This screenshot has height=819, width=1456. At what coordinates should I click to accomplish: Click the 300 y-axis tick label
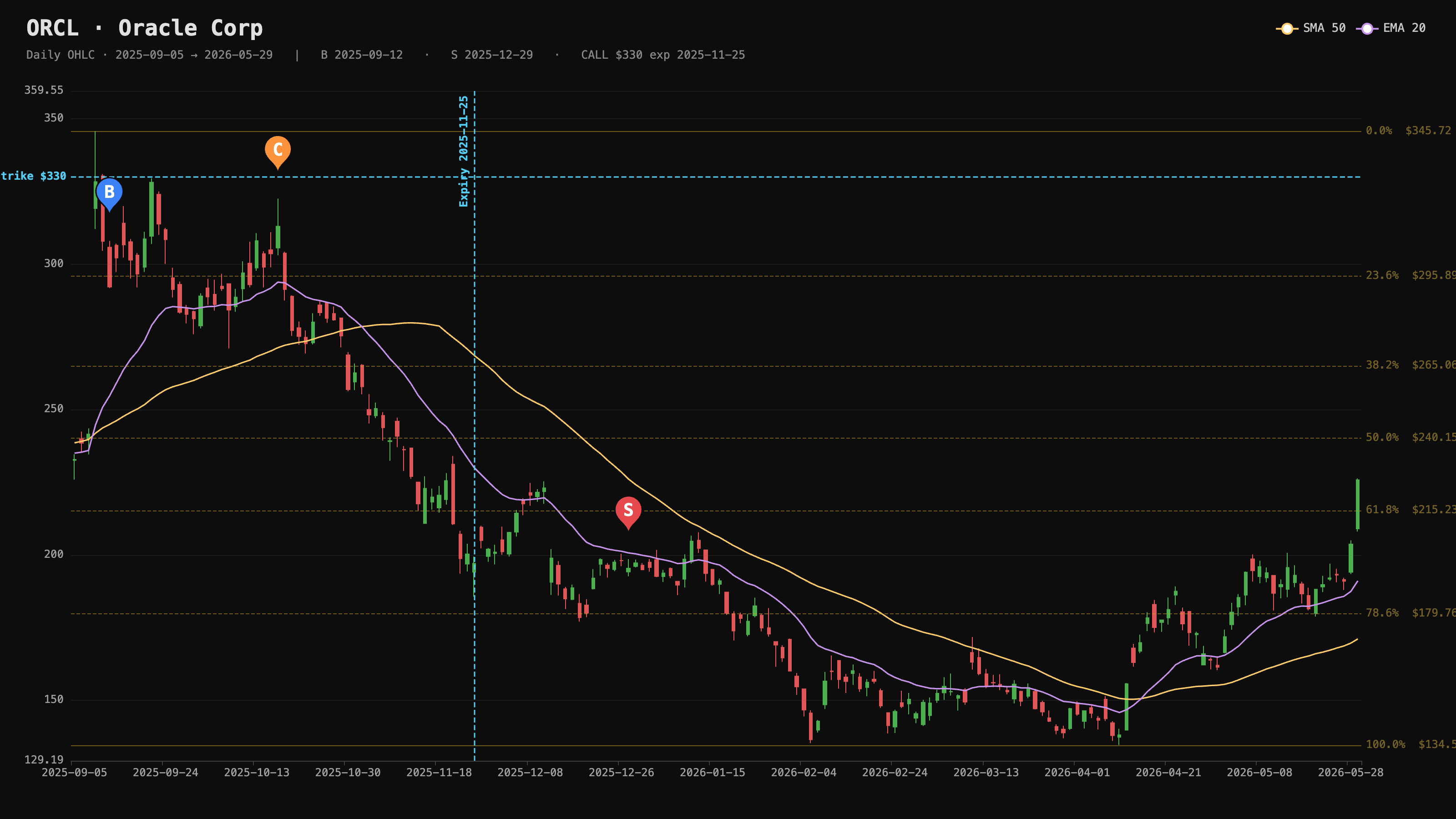tap(54, 264)
